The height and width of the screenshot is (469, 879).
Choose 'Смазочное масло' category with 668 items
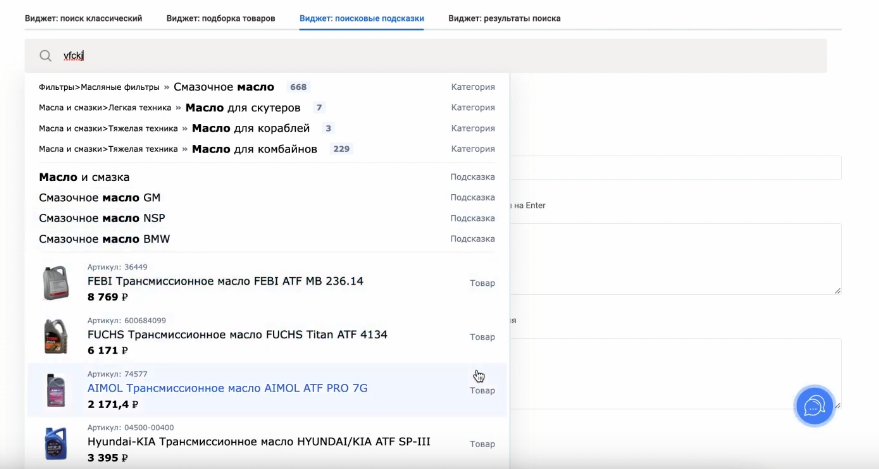[x=223, y=87]
